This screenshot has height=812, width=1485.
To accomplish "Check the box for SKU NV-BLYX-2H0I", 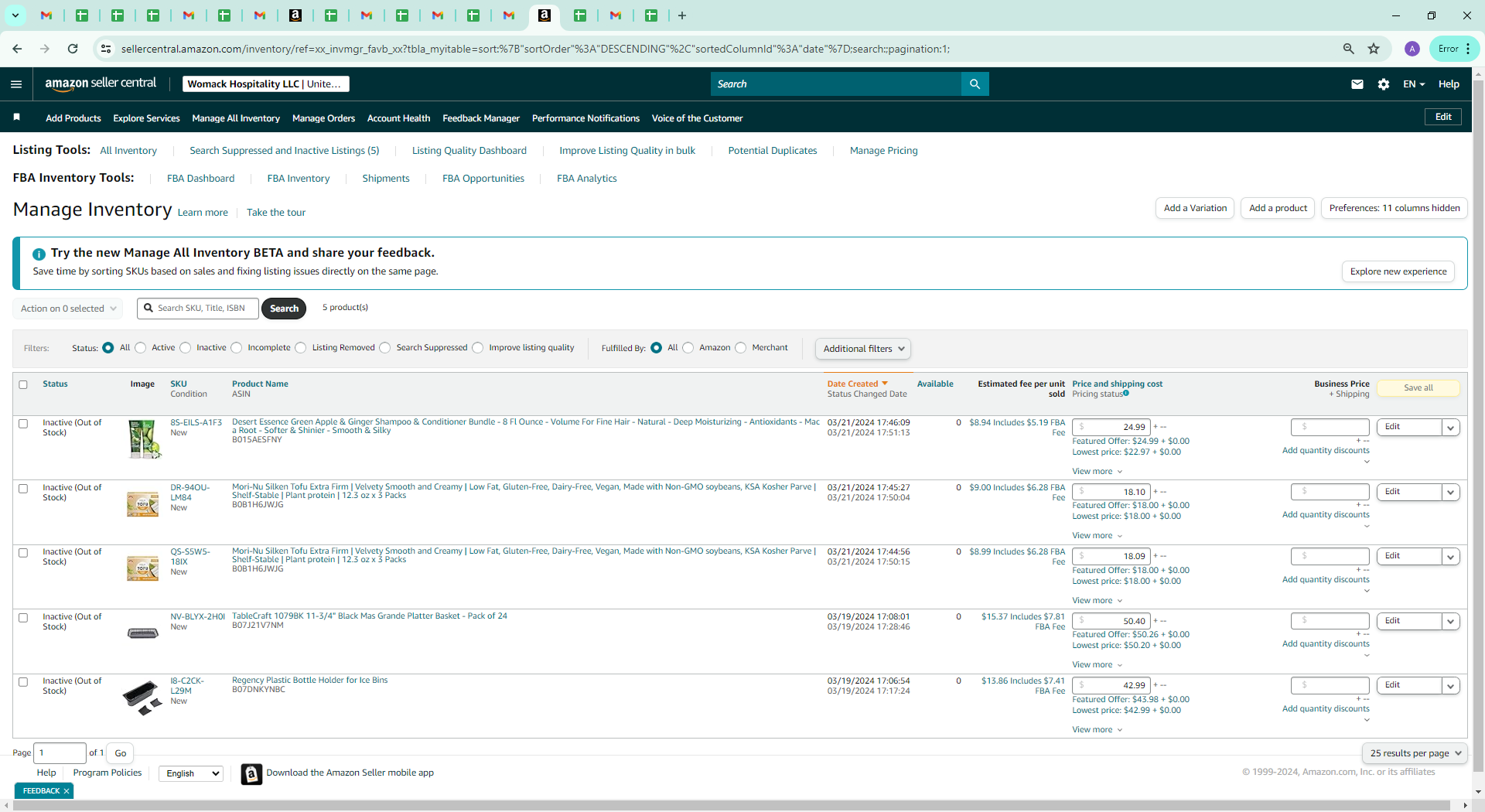I will [23, 618].
